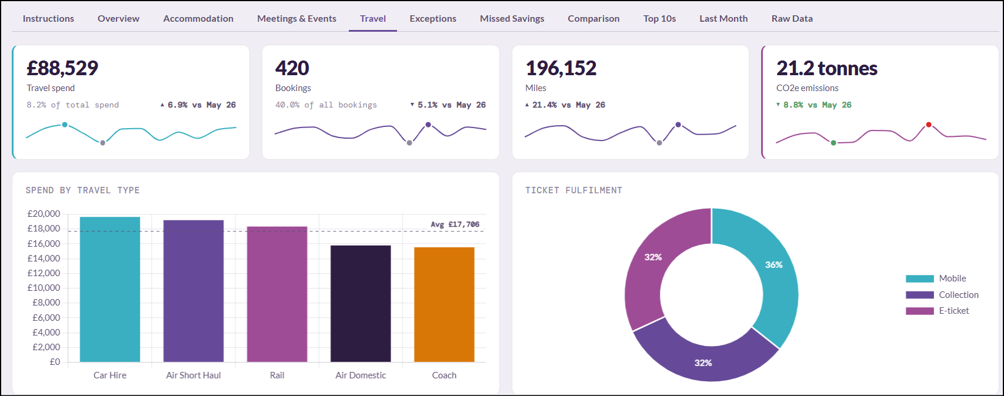The height and width of the screenshot is (396, 1004).
Task: Click the teal Mobile legend swatch
Action: [919, 279]
